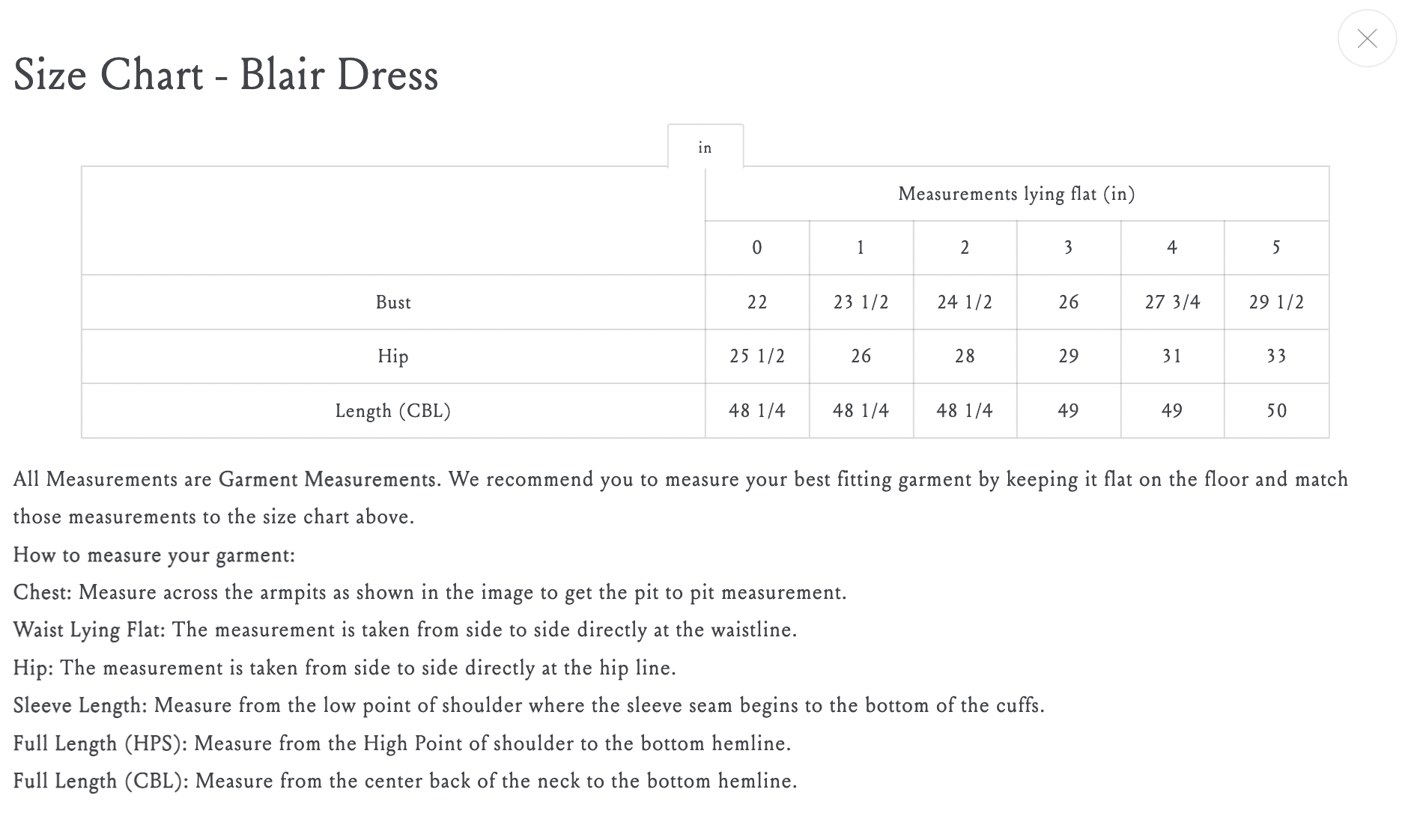Image resolution: width=1411 pixels, height=840 pixels.
Task: Click the 29 1/2 bust measurement cell
Action: 1276,302
